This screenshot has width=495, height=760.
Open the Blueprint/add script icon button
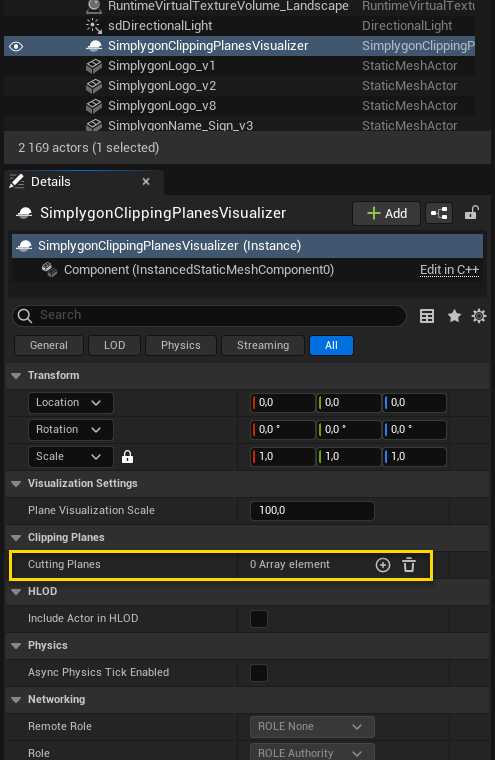(439, 213)
